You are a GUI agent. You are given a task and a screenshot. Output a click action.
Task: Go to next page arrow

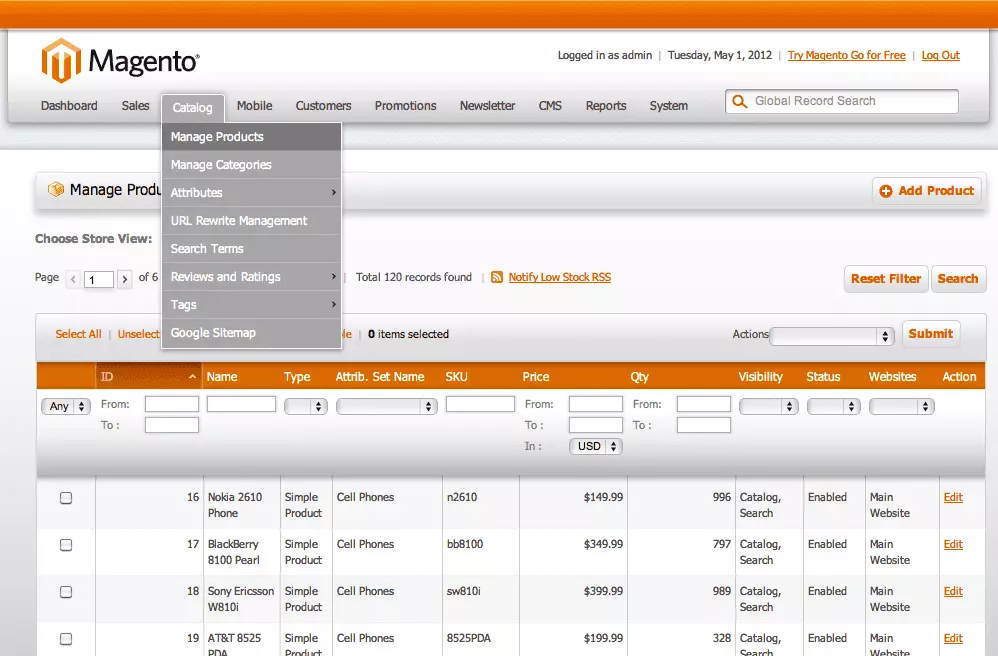point(124,280)
